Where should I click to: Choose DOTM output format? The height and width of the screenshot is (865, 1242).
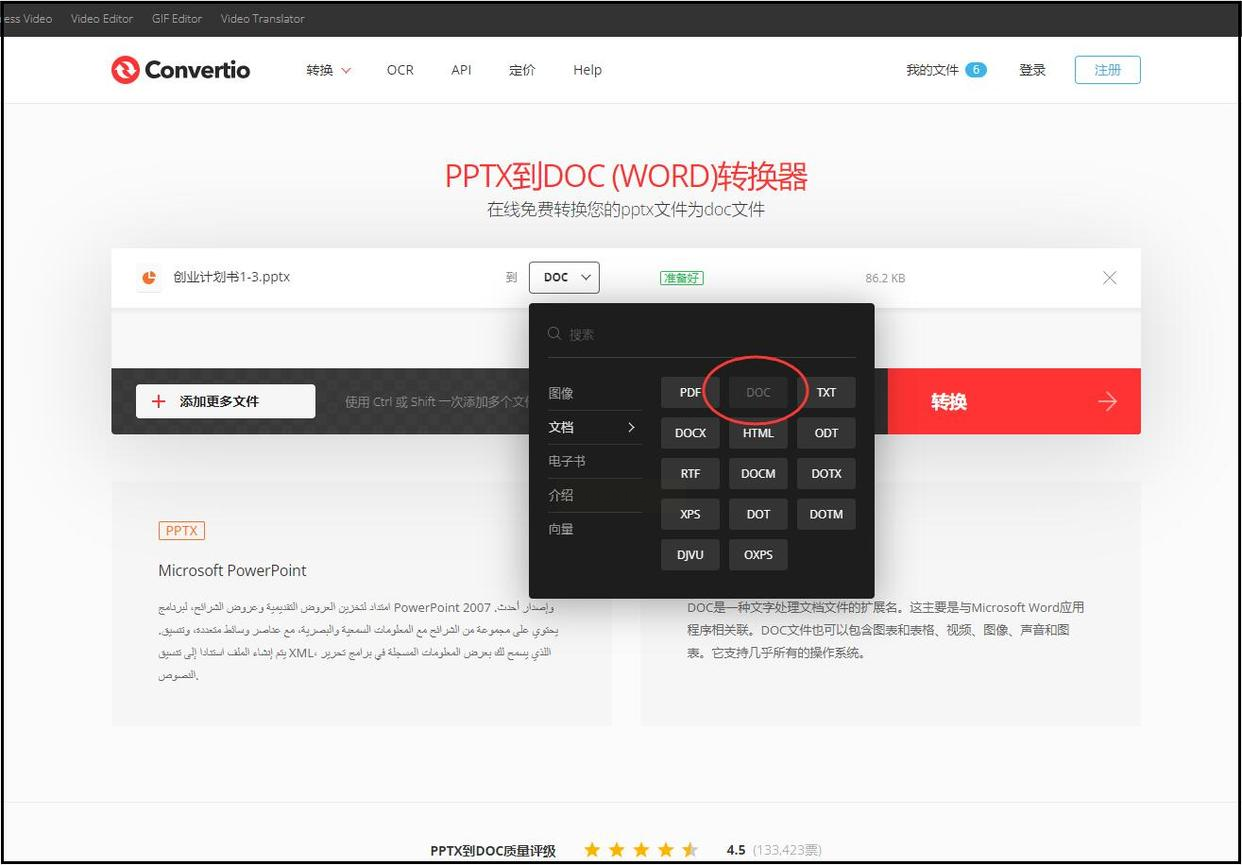point(826,514)
